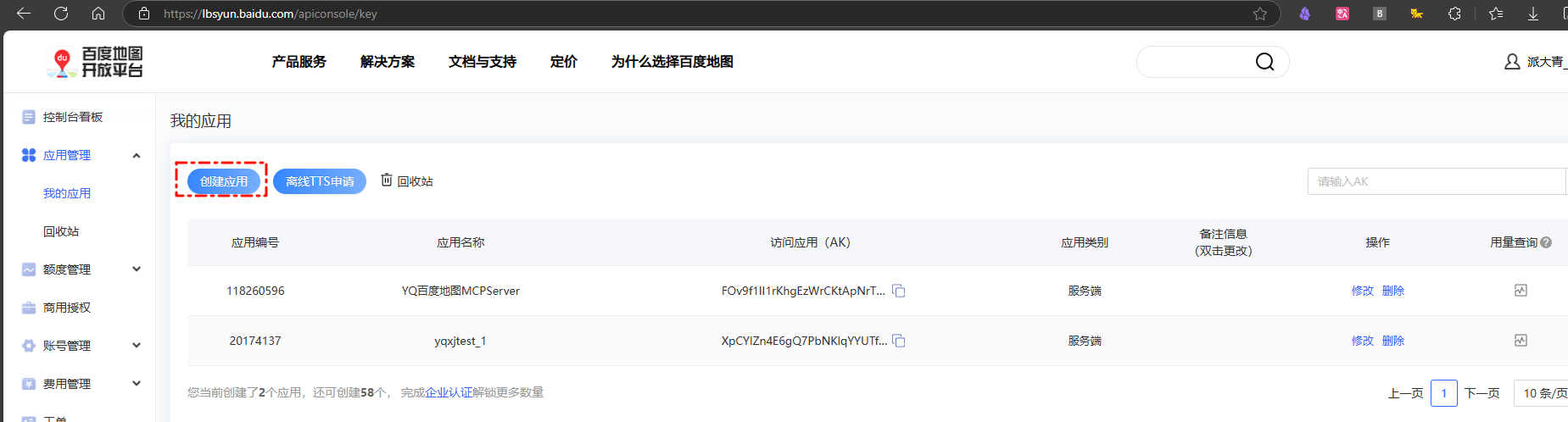Copy AK of YQ百度地图MCPServer
This screenshot has height=422, width=1568.
(899, 291)
